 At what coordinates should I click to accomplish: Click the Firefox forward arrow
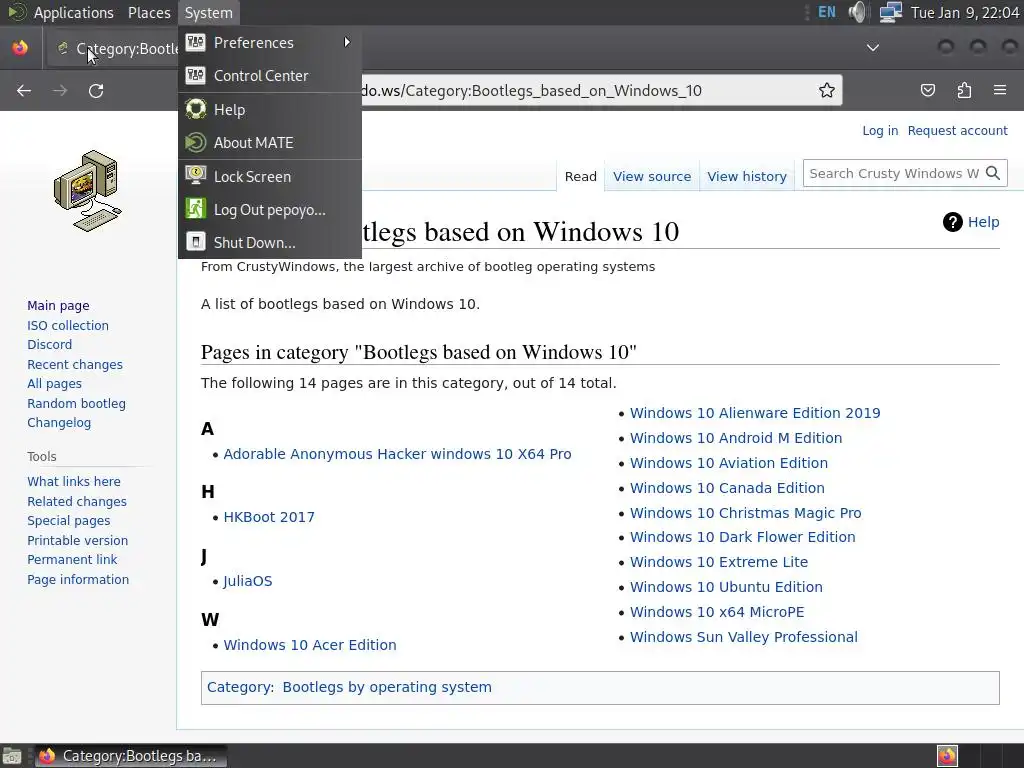60,91
